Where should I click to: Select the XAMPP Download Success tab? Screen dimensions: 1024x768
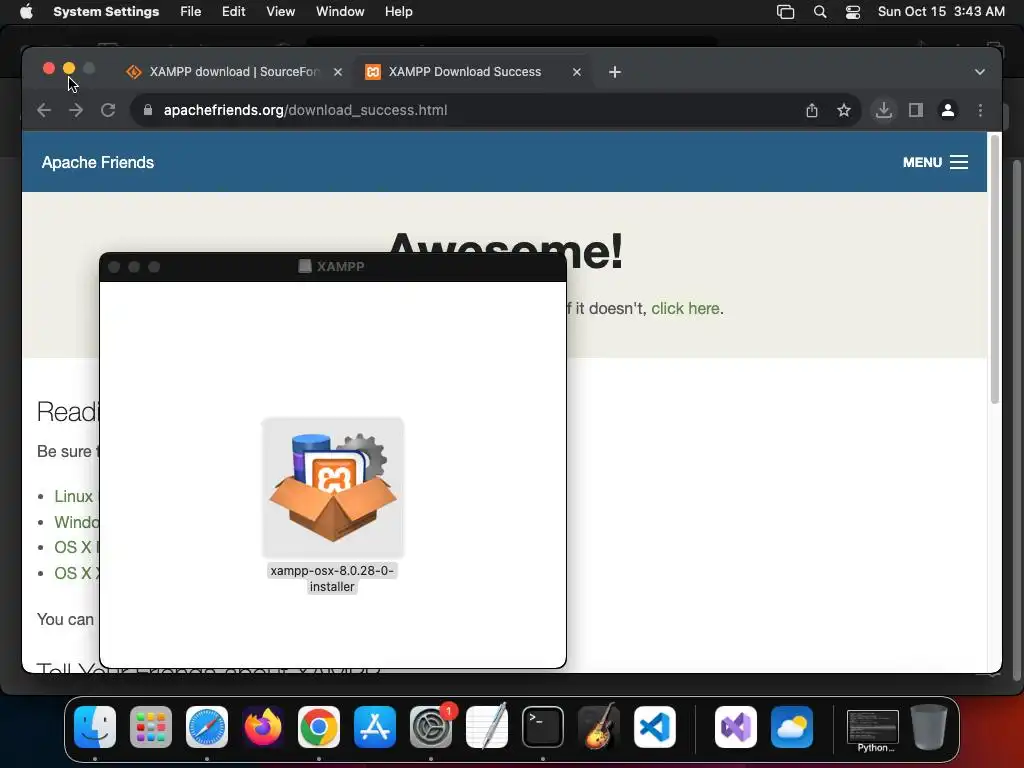click(473, 72)
